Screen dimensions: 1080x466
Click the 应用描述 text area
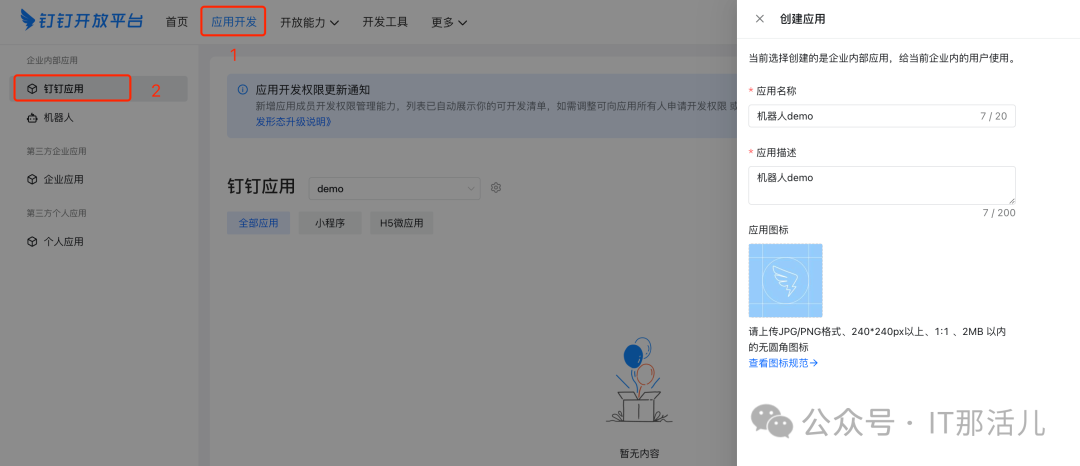point(882,185)
